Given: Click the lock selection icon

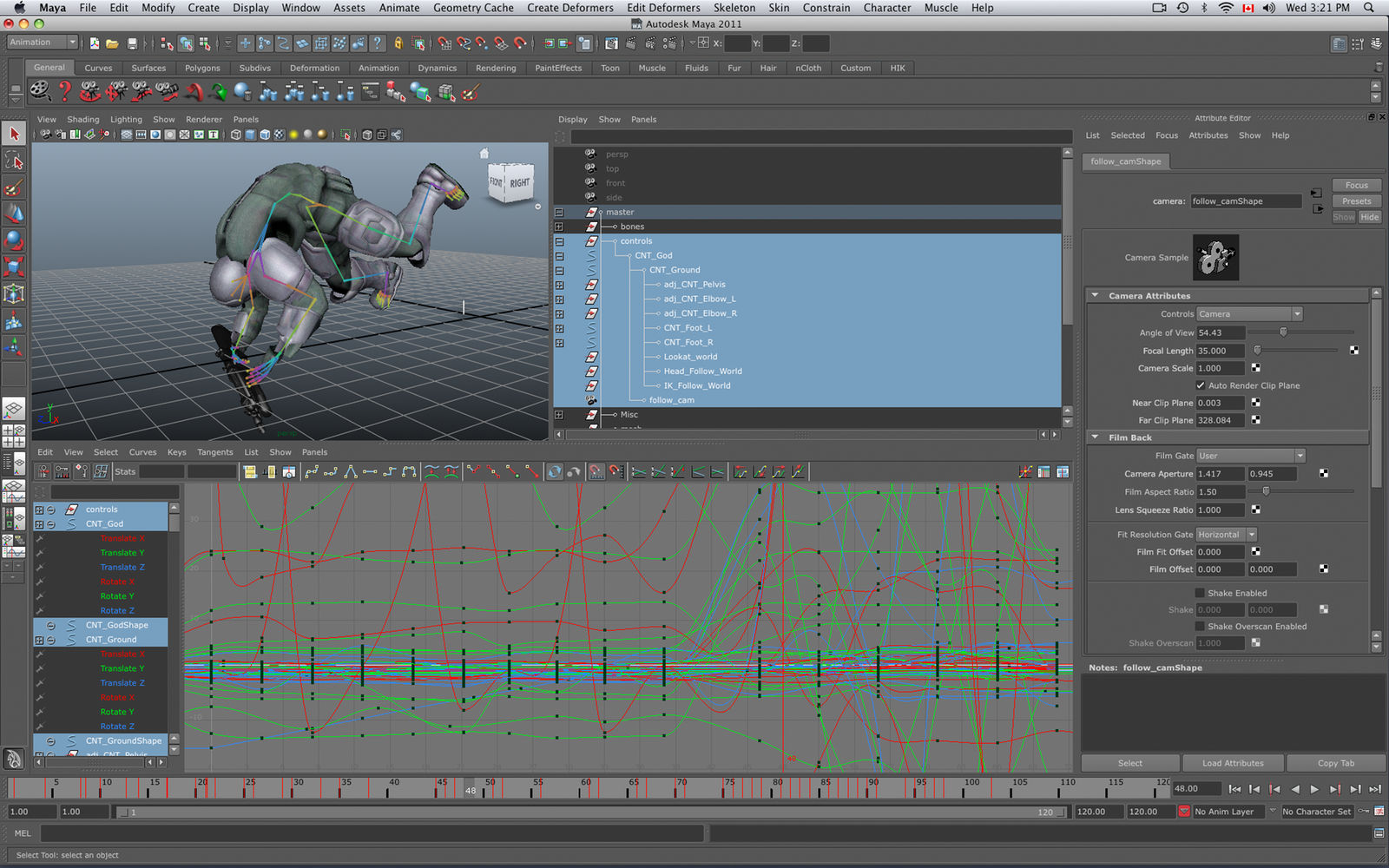Looking at the screenshot, I should (398, 43).
